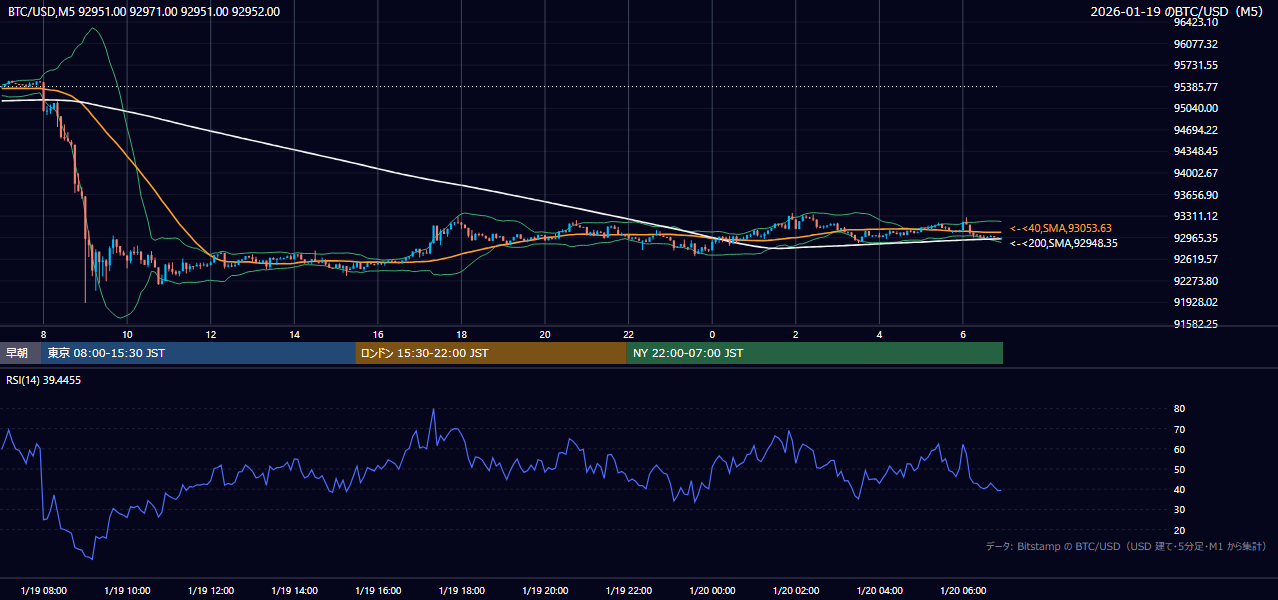
Task: Click hour label 10 on price chart axis
Action: tap(127, 334)
